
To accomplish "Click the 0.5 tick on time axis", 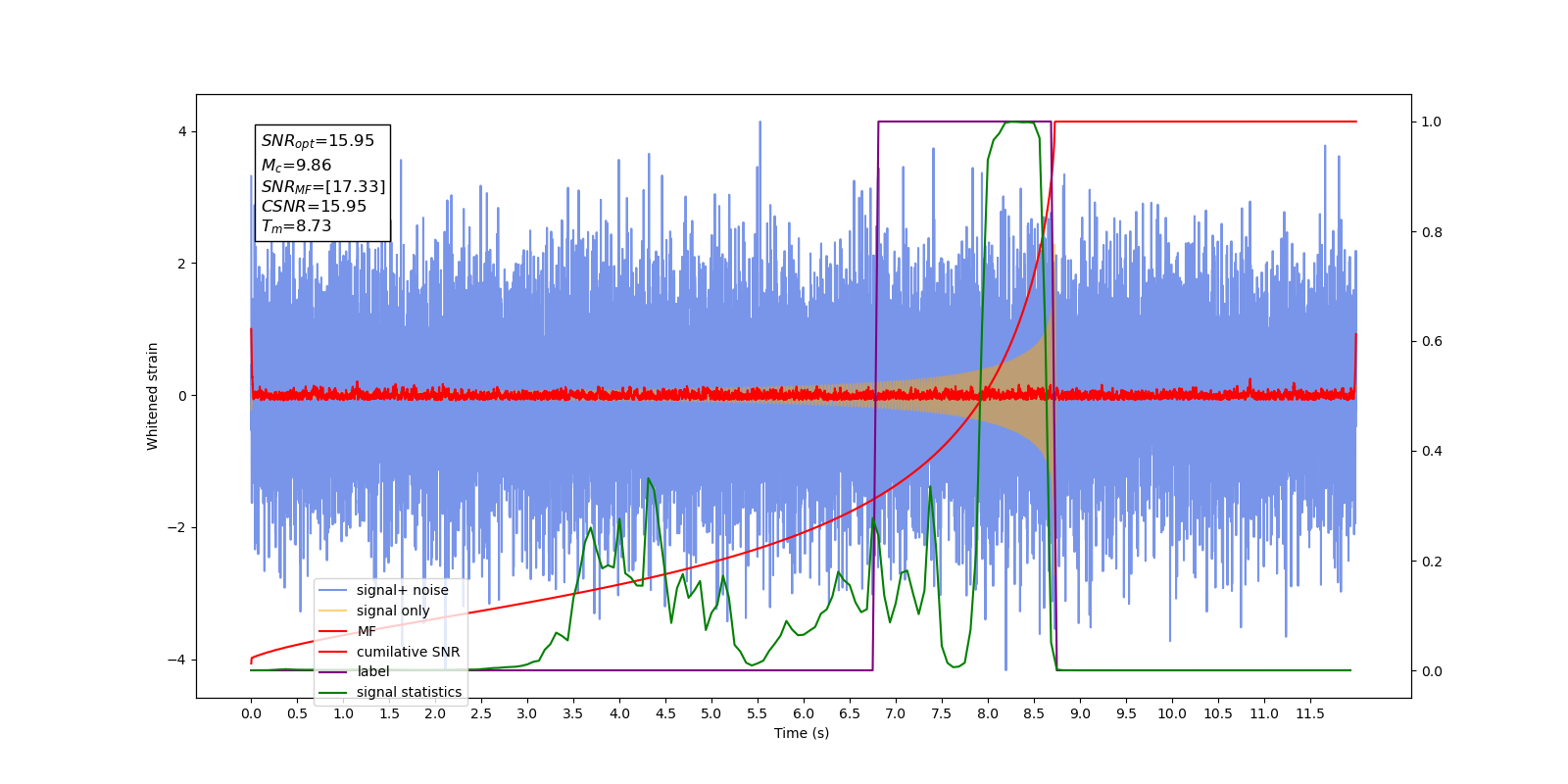I will tap(297, 713).
